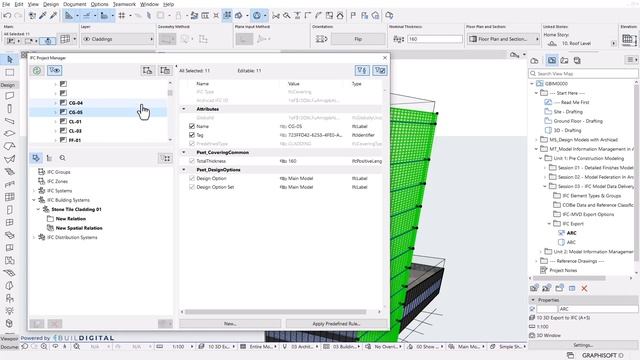Toggle the Design Option Set checkbox

coord(192,187)
